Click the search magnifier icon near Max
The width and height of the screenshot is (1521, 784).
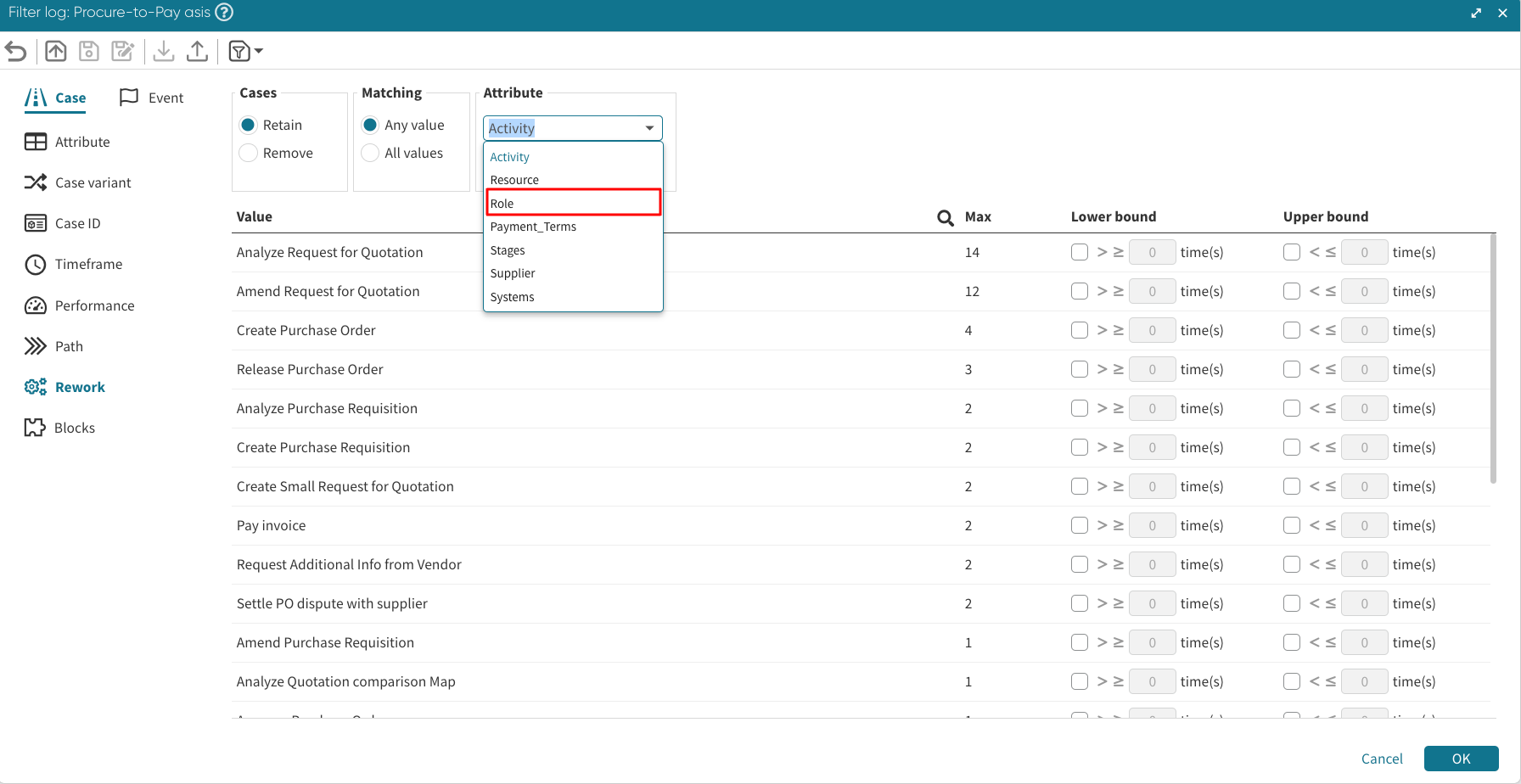click(x=945, y=218)
